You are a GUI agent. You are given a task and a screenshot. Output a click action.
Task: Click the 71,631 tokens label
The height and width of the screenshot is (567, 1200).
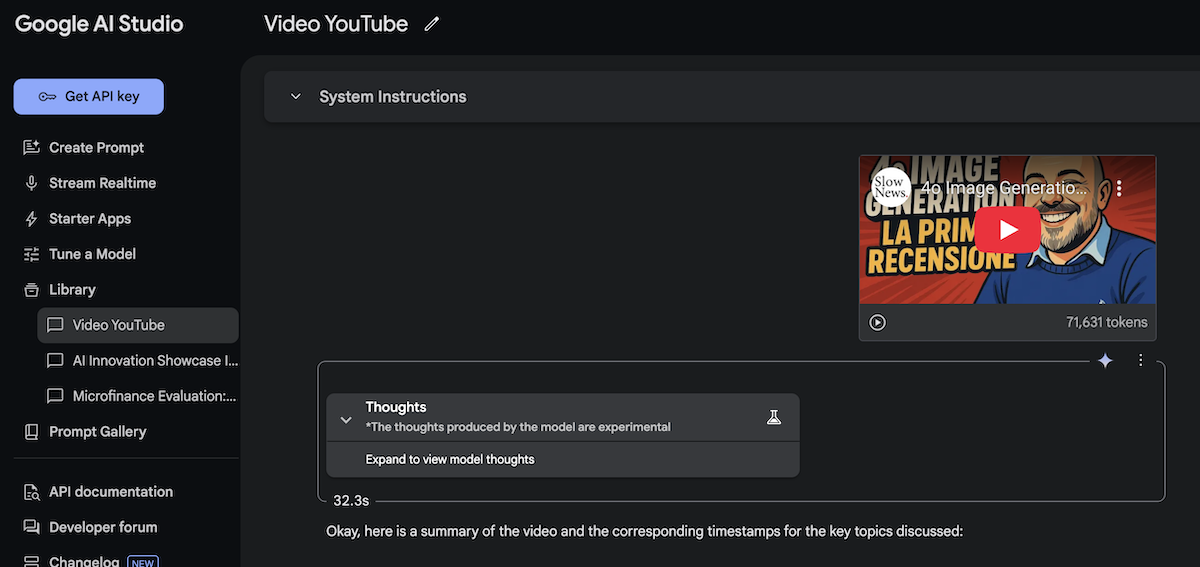tap(1107, 322)
